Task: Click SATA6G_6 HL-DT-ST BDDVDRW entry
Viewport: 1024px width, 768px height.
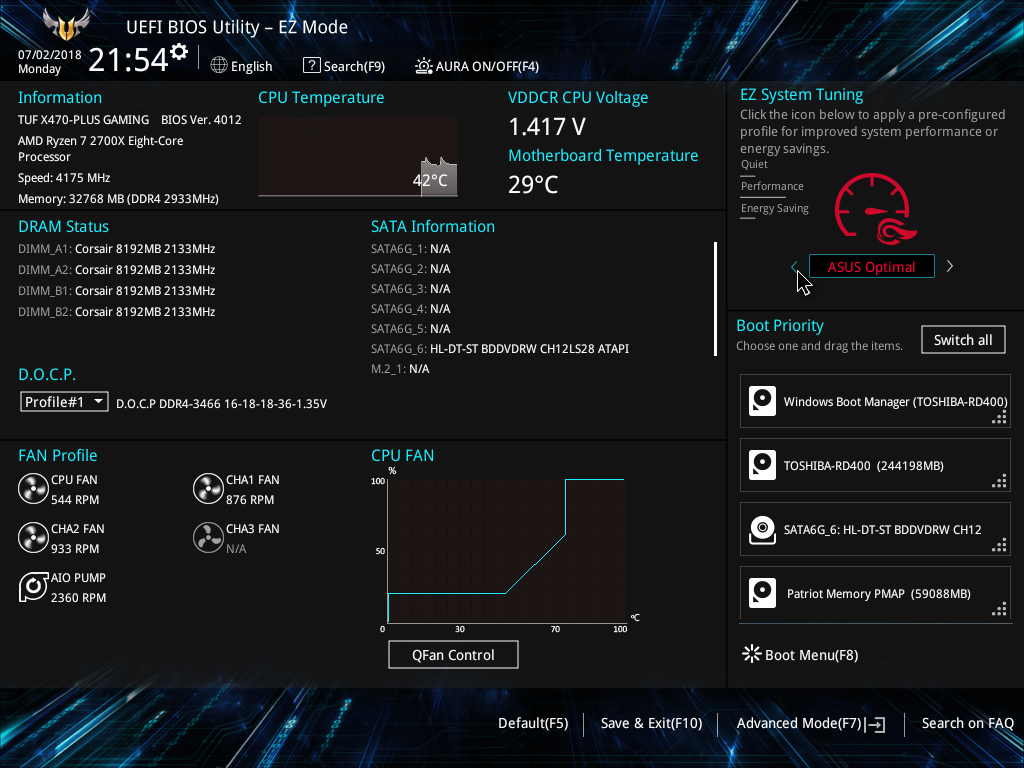Action: pos(500,349)
